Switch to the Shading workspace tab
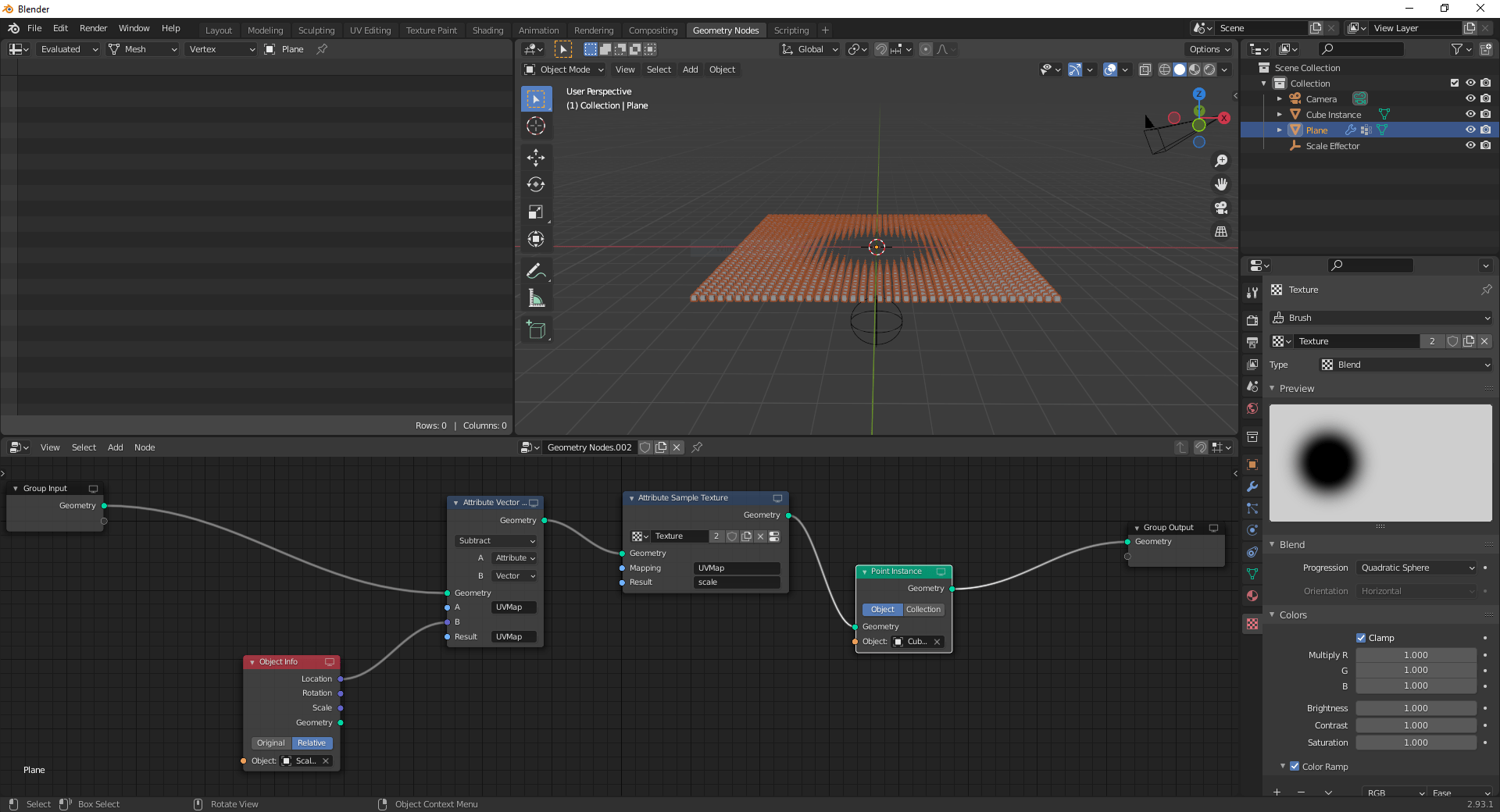 tap(487, 30)
